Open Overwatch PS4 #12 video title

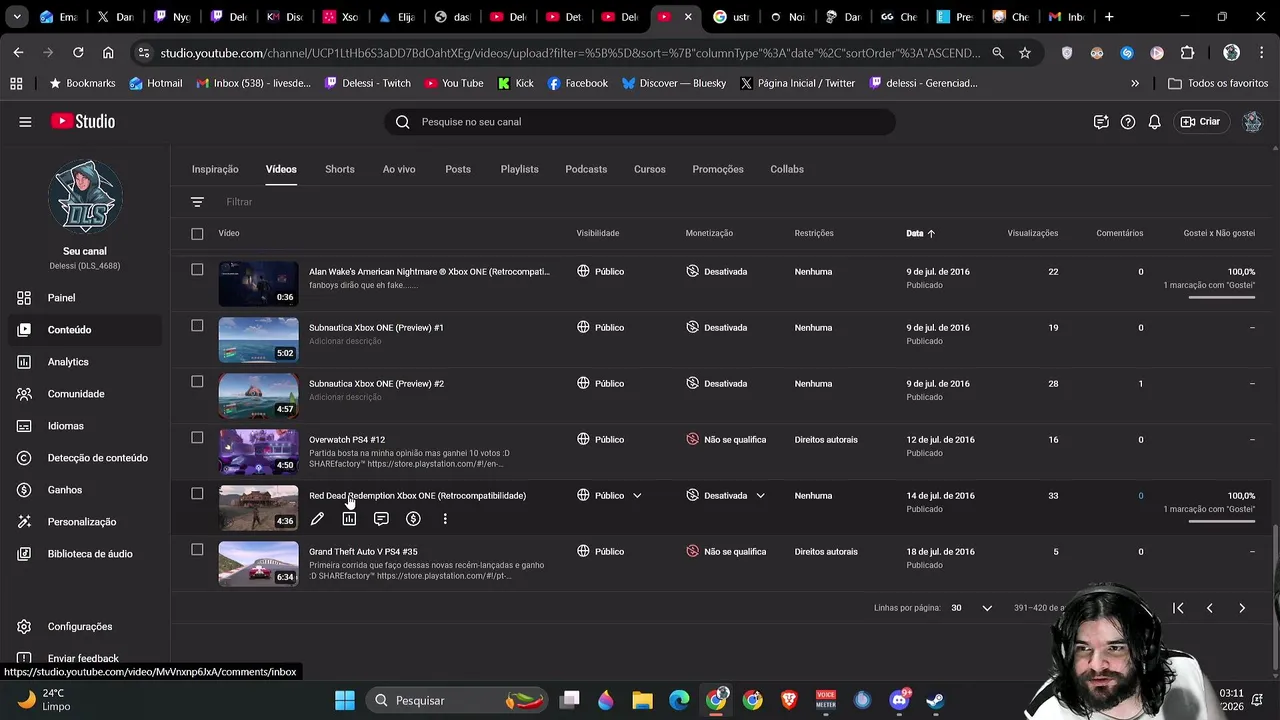pyautogui.click(x=347, y=440)
